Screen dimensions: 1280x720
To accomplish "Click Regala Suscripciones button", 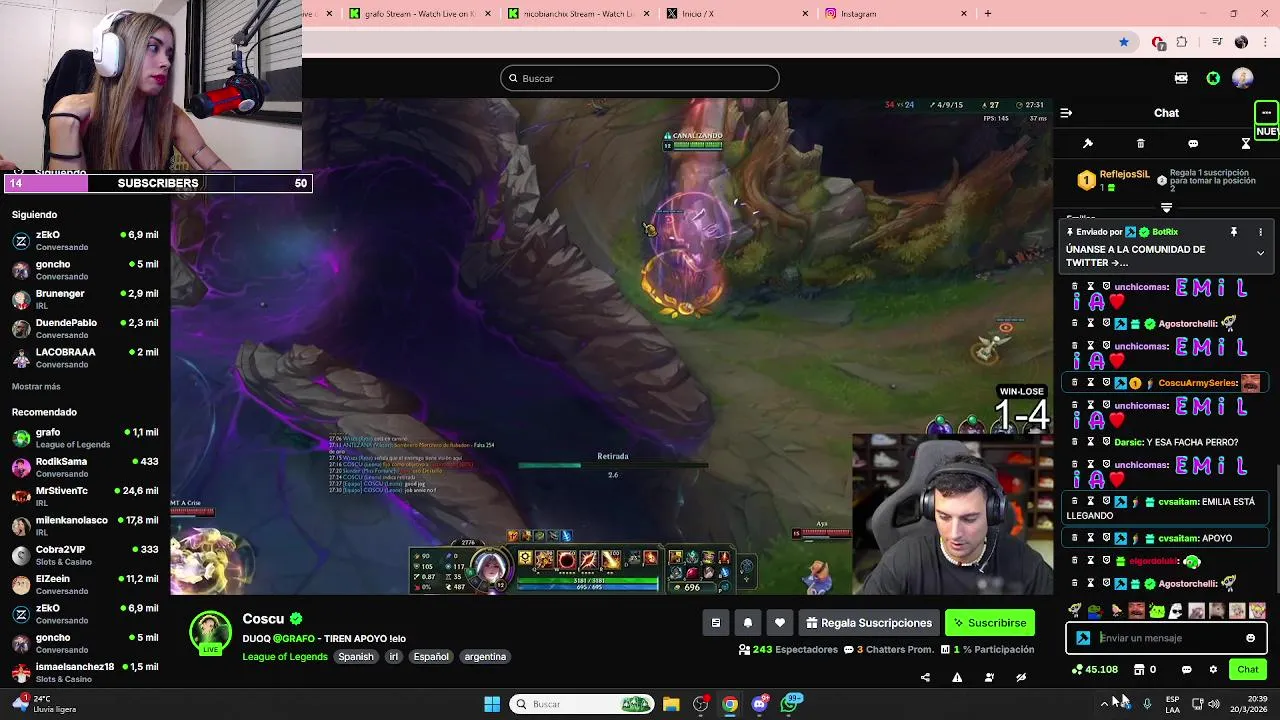I will pos(869,623).
